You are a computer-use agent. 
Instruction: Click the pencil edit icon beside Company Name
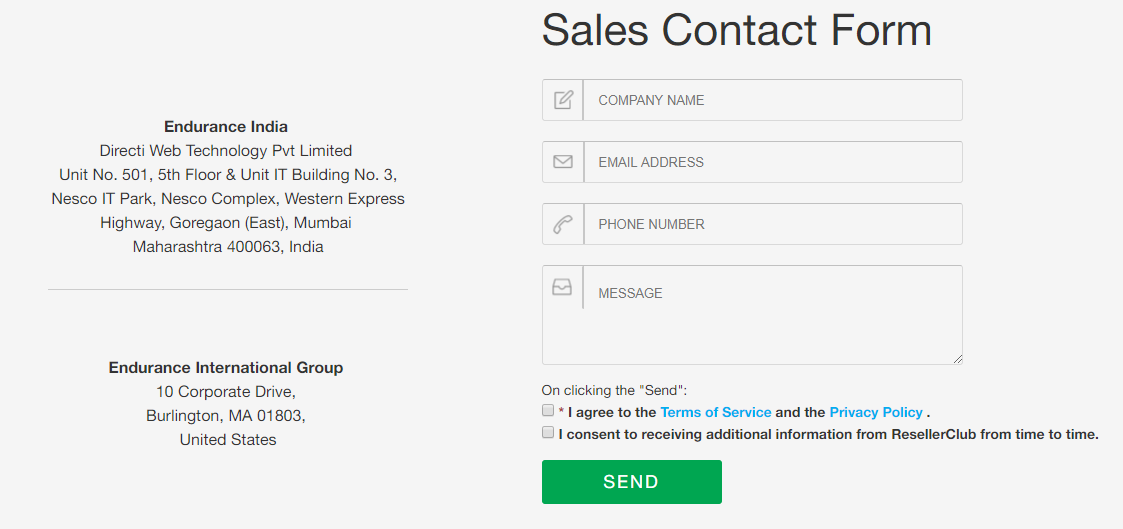563,100
